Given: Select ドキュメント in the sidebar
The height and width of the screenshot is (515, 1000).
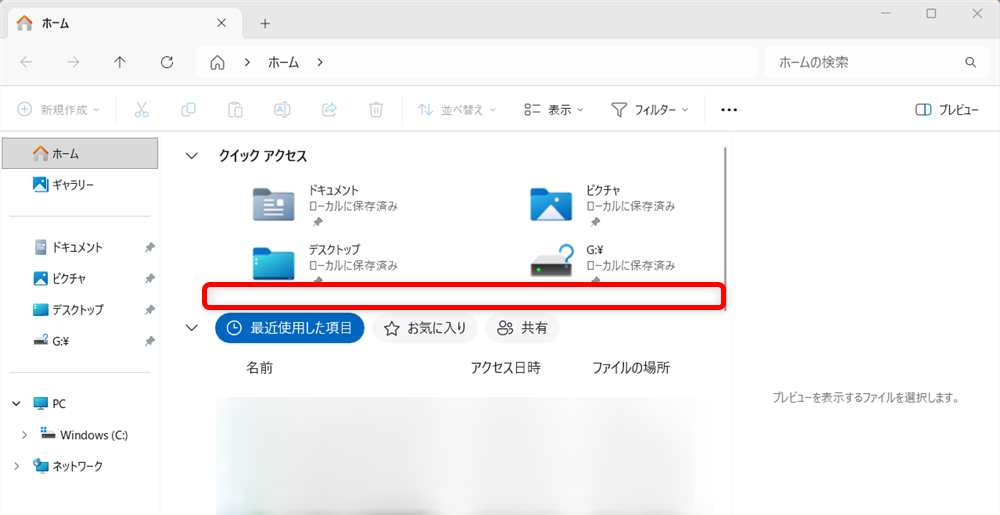Looking at the screenshot, I should (80, 247).
